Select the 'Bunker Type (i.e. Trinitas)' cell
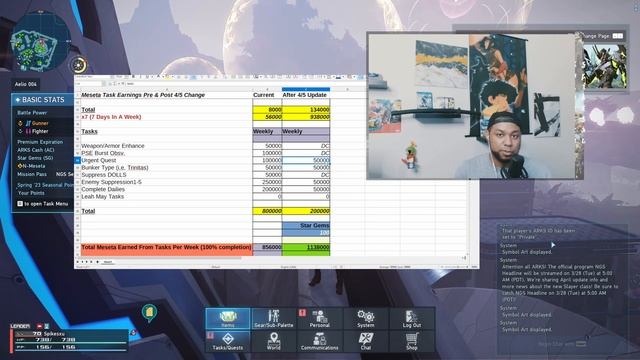The image size is (640, 360). [x=167, y=167]
